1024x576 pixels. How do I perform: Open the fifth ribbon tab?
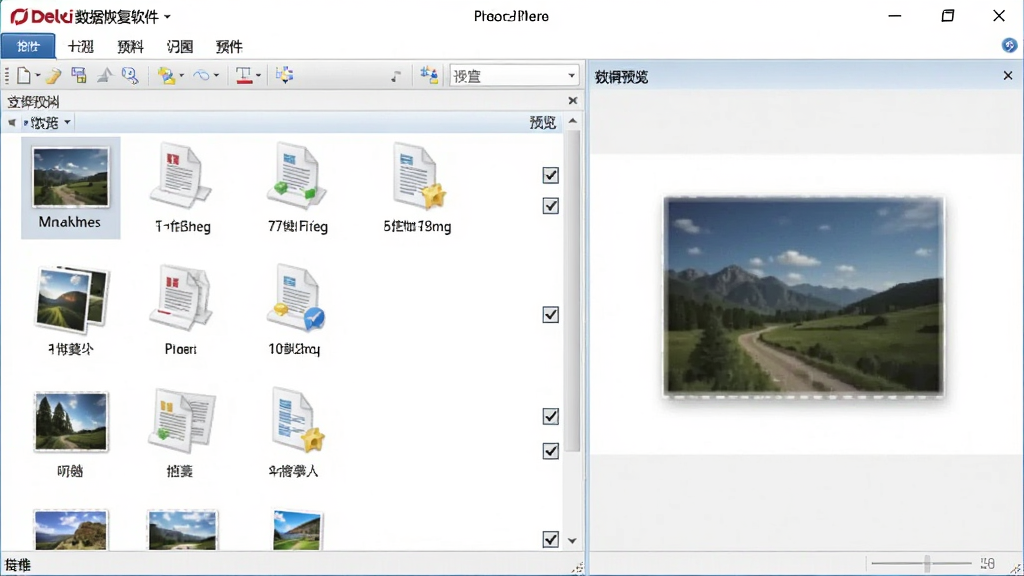[x=229, y=46]
